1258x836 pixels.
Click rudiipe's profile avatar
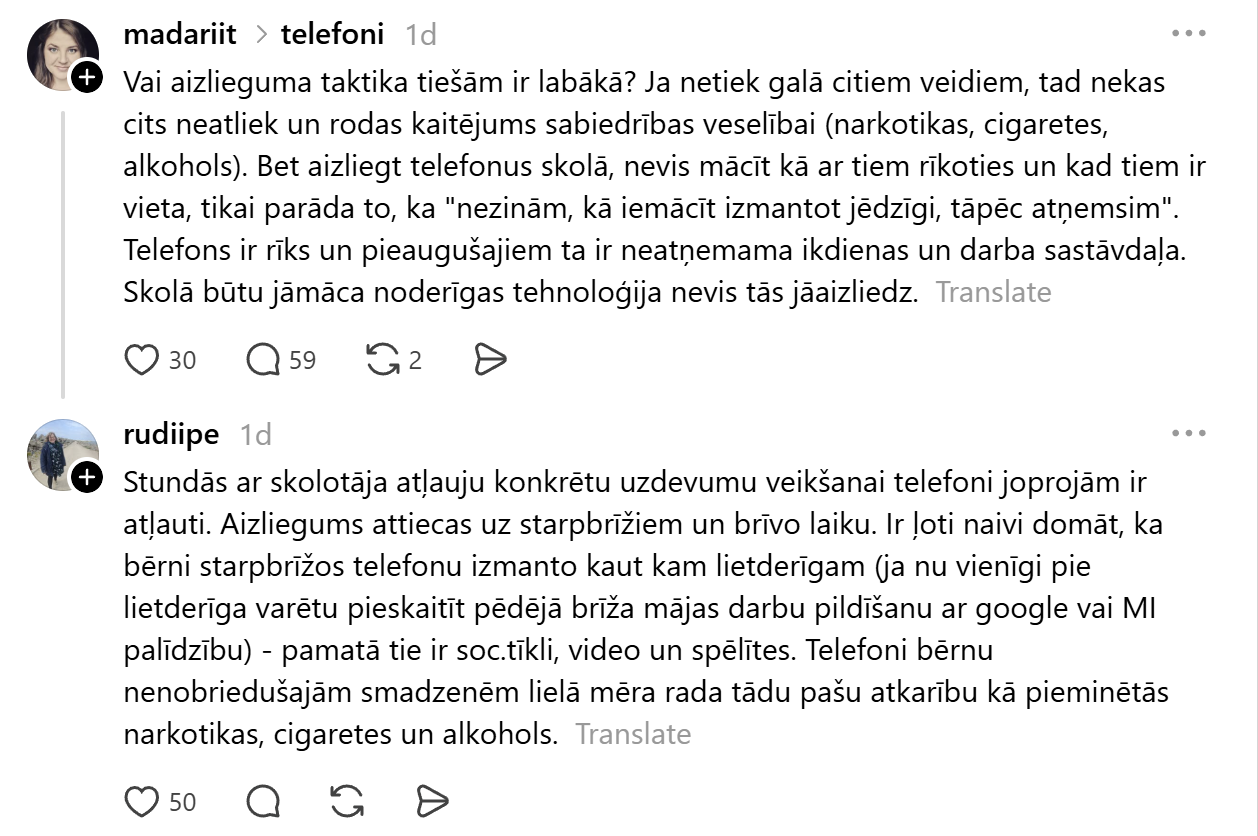tap(60, 453)
